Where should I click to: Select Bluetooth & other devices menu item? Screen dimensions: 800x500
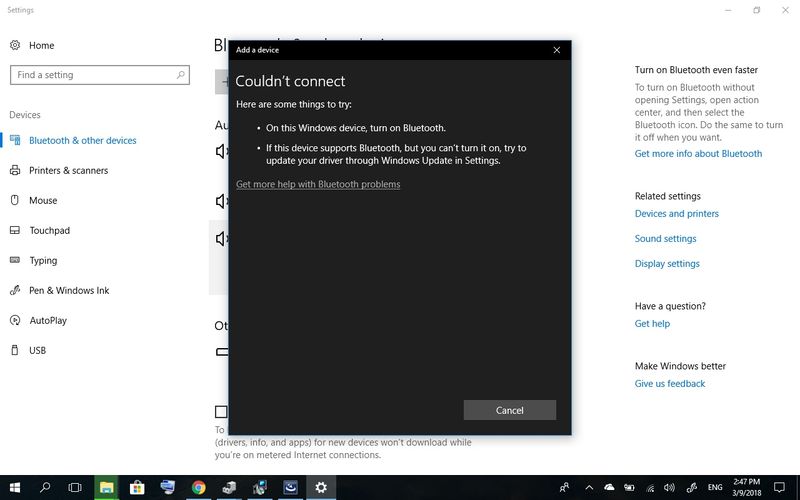click(83, 140)
